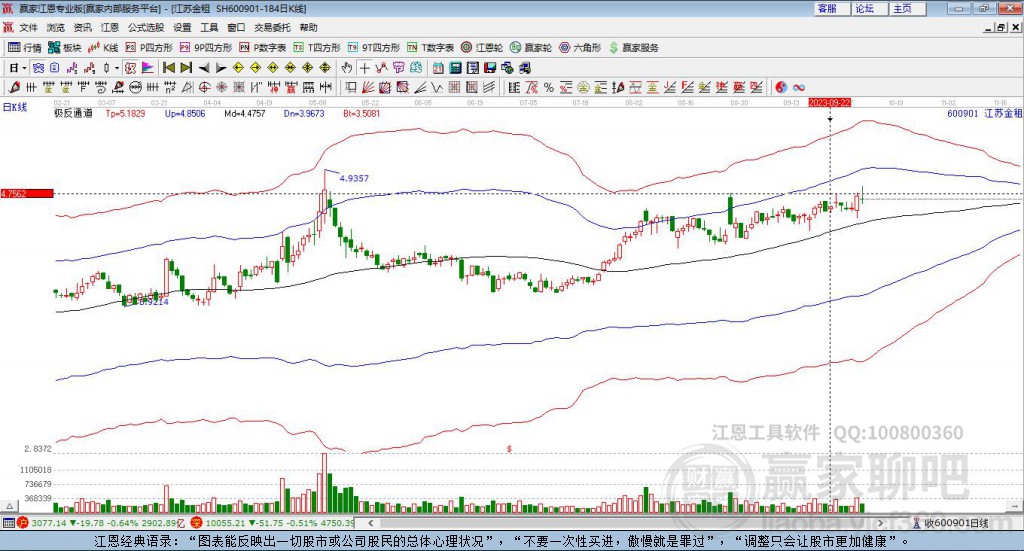1024x551 pixels.
Task: Click the 客服 customer service button
Action: (x=833, y=8)
